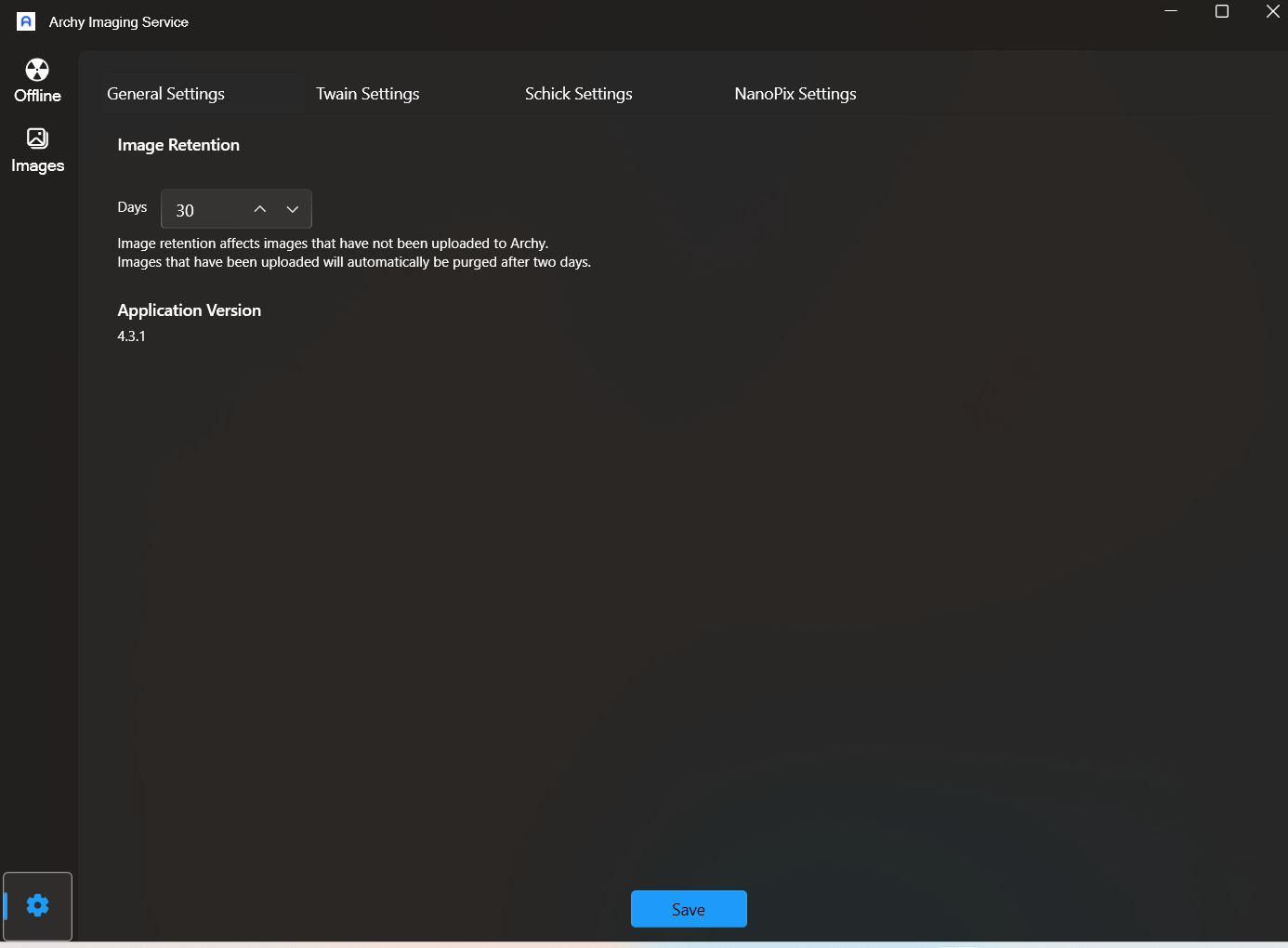
Task: Click the purged after two days note
Action: 354,262
